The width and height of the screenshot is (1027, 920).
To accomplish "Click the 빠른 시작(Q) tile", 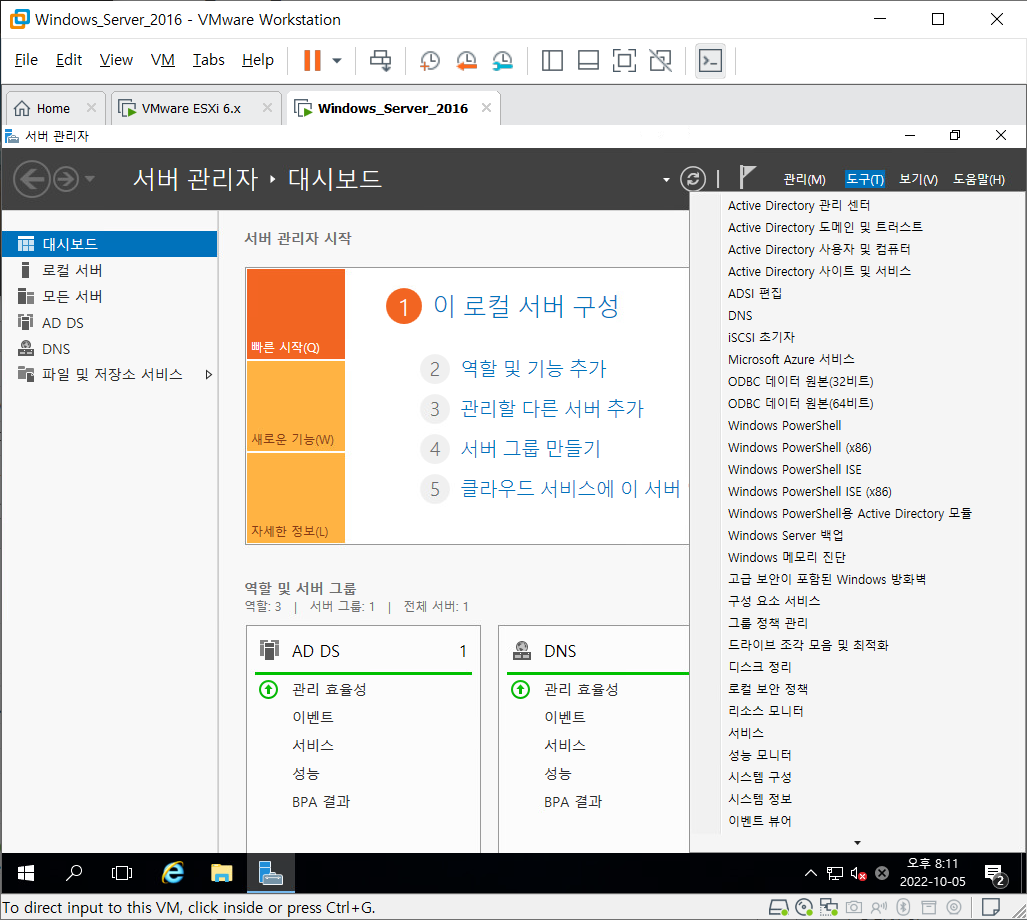I will pyautogui.click(x=296, y=314).
